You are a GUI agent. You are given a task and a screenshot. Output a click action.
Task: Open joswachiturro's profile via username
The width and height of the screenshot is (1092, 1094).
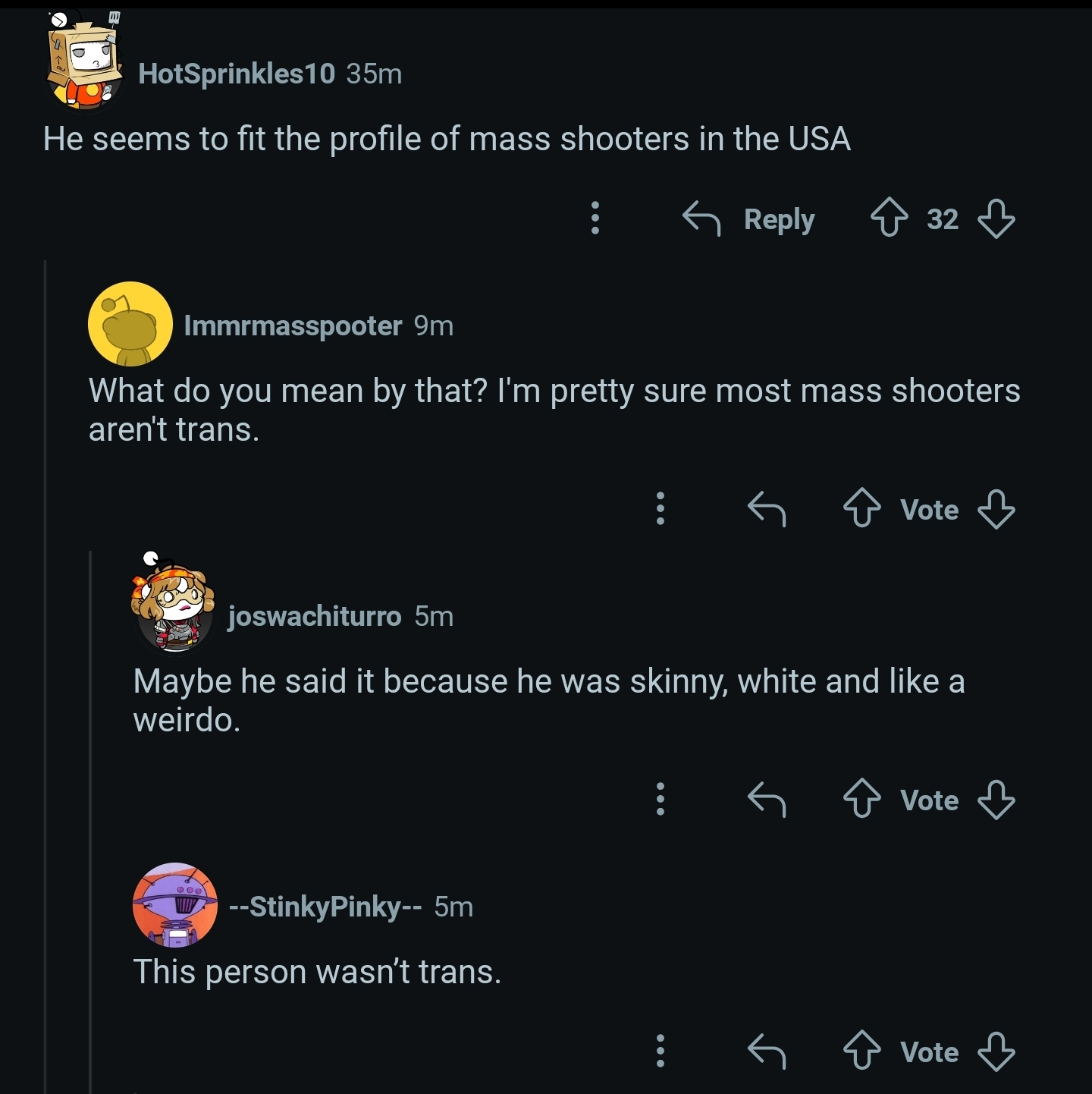[x=315, y=616]
